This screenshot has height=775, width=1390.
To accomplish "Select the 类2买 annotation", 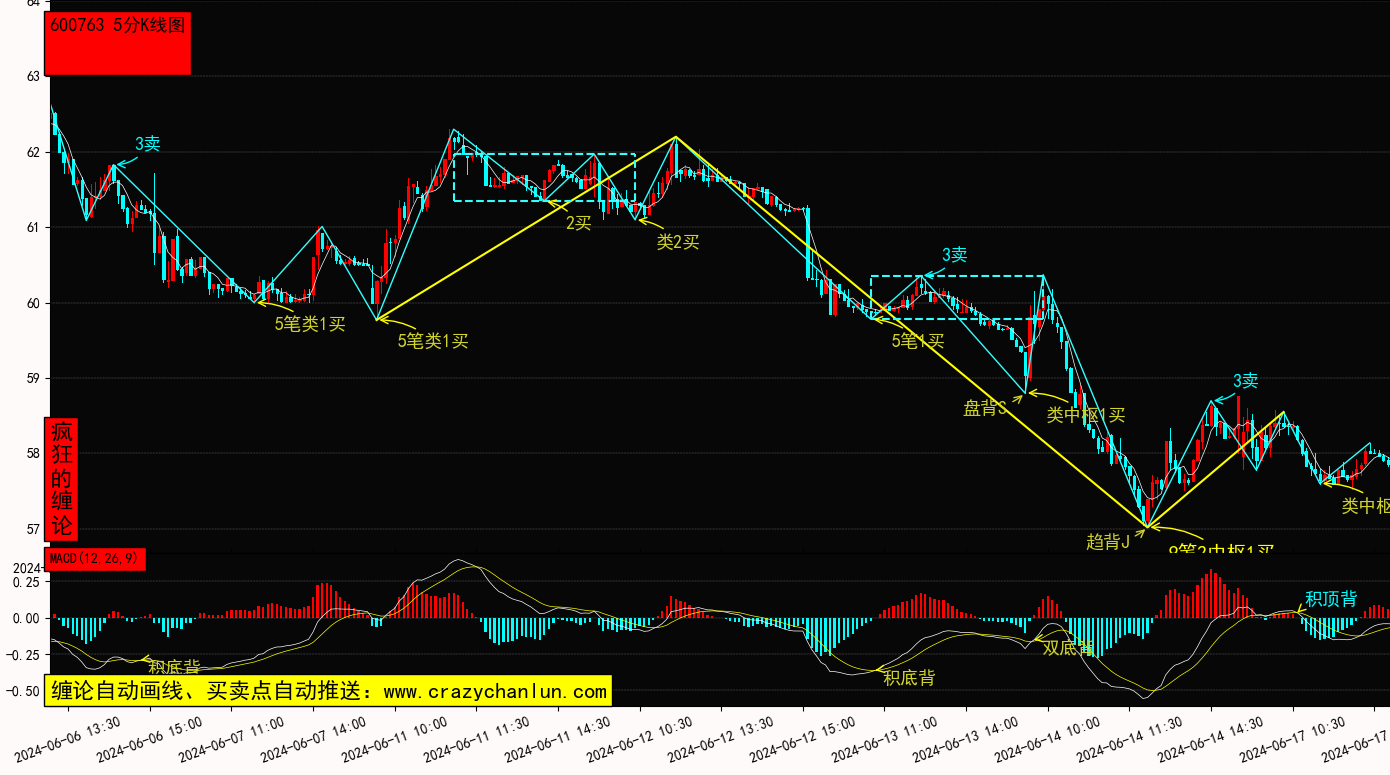I will point(678,241).
